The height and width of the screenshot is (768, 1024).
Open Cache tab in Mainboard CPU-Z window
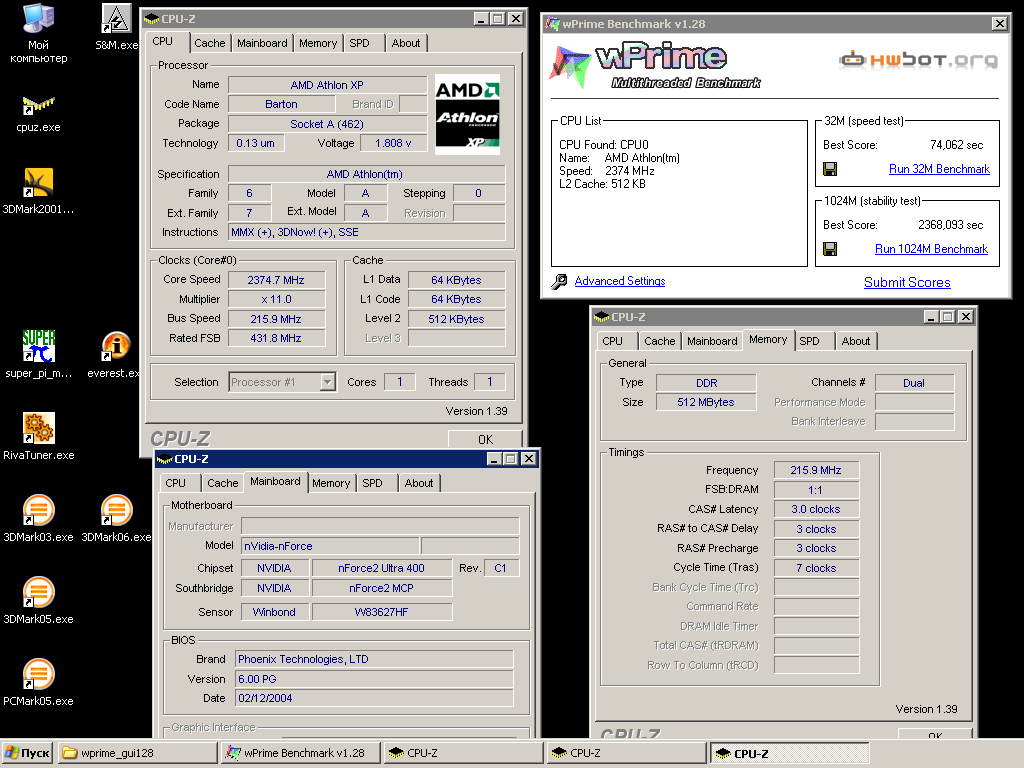click(x=223, y=483)
